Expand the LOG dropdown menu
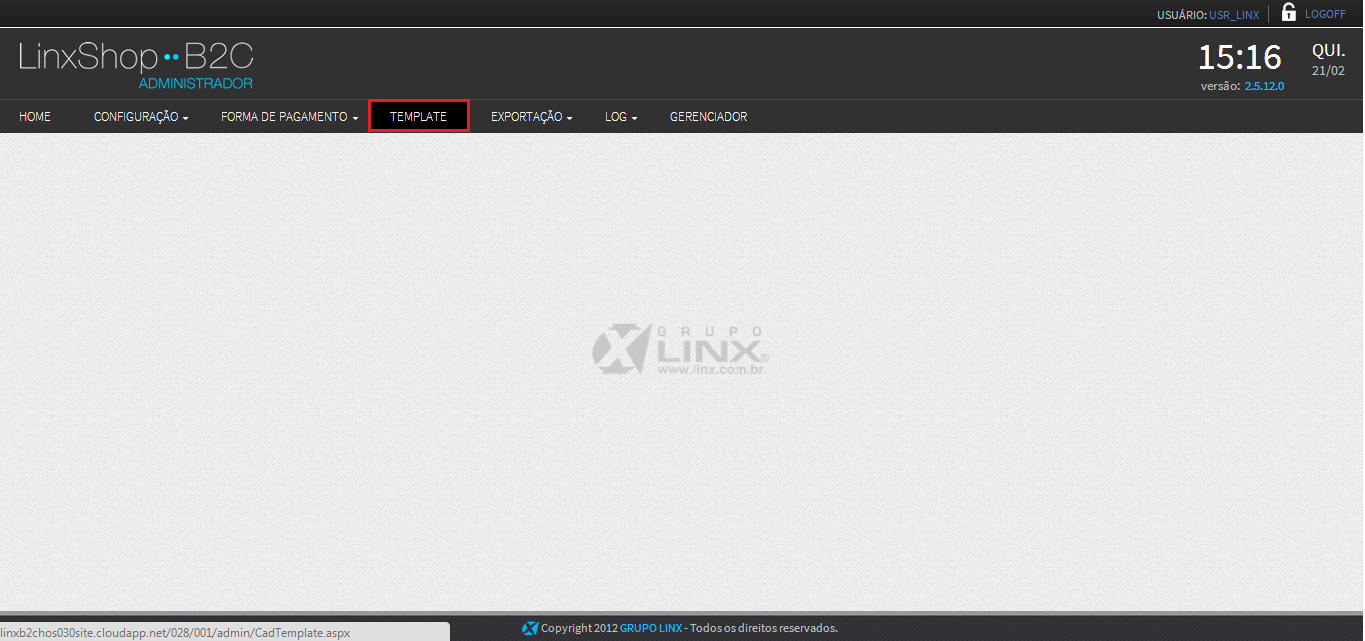The image size is (1365, 641). 621,117
